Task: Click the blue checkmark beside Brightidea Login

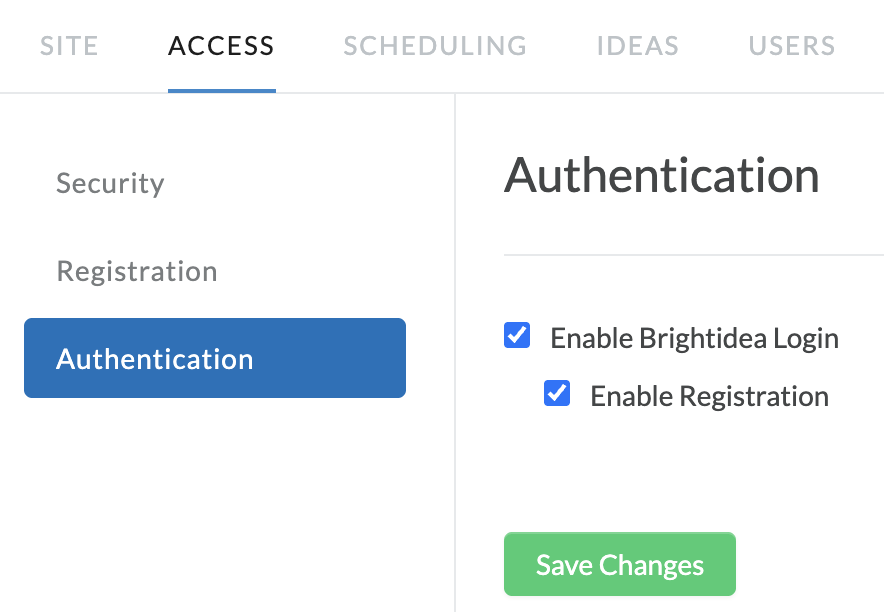Action: 517,335
